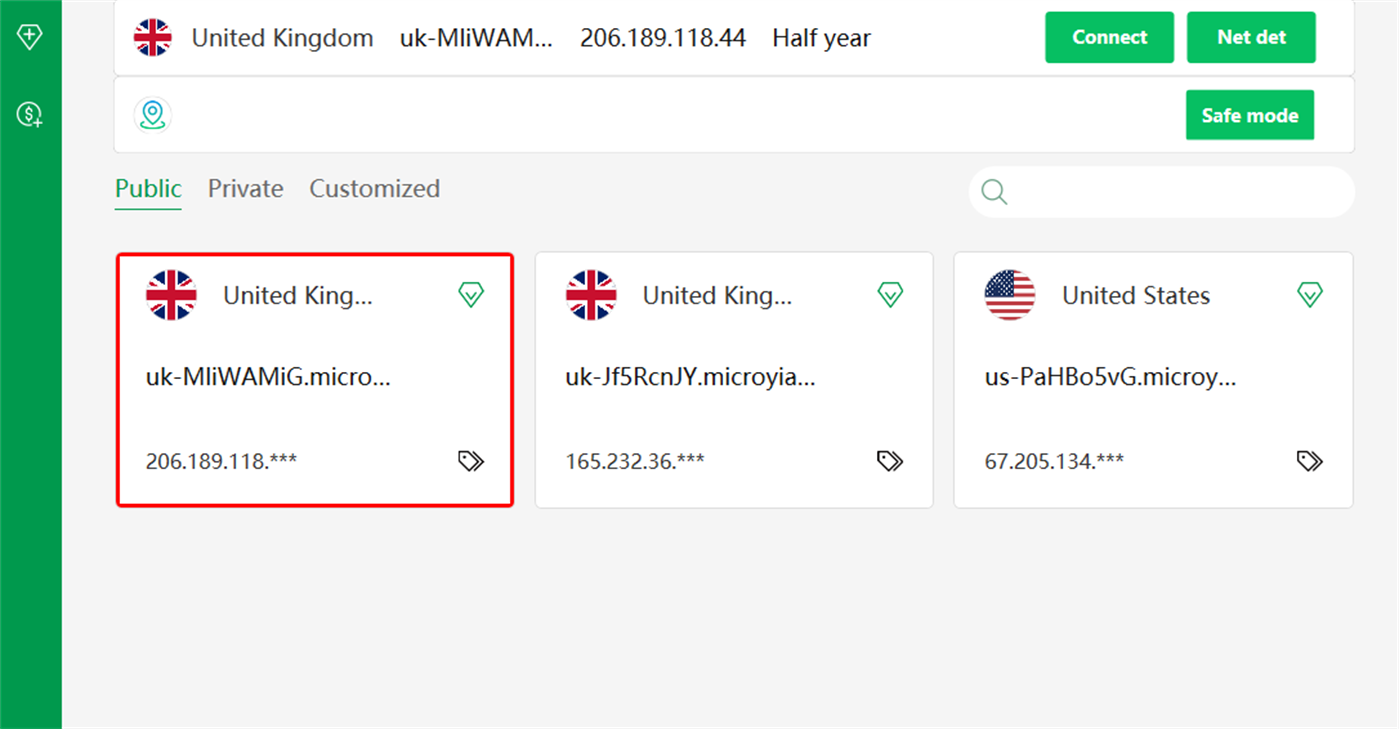Open the uk-MliWAM server name in the top bar
The height and width of the screenshot is (729, 1399).
[477, 38]
